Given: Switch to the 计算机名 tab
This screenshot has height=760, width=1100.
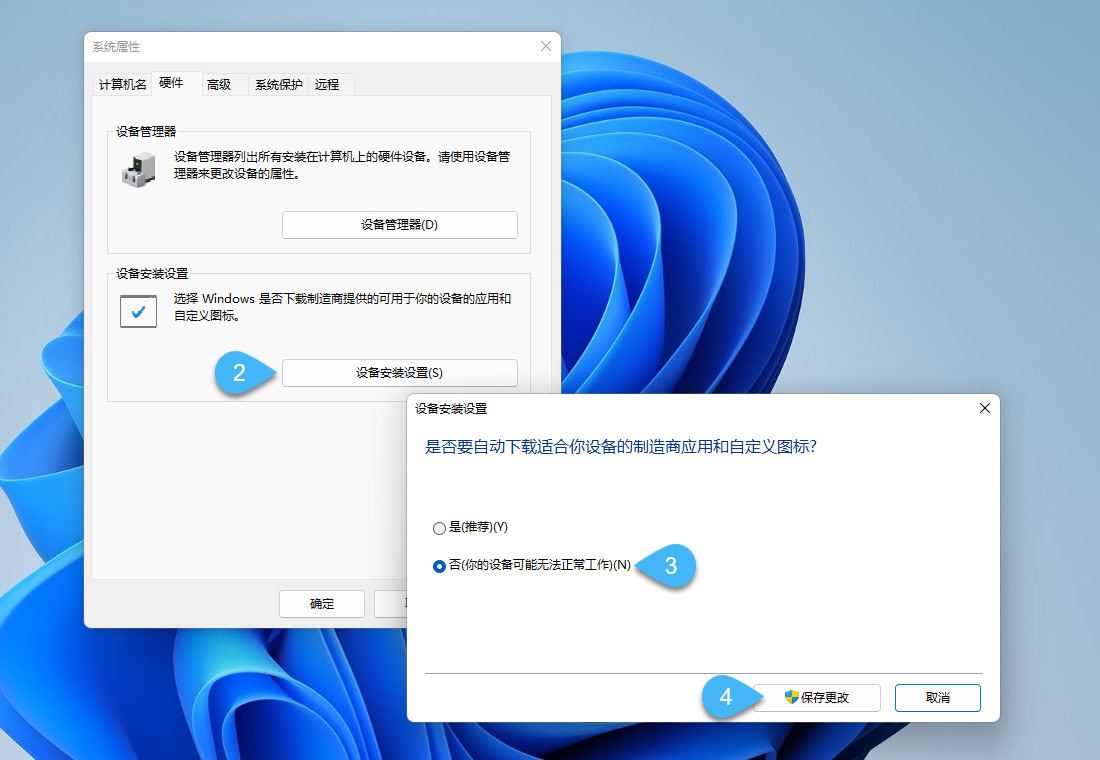Looking at the screenshot, I should point(121,84).
